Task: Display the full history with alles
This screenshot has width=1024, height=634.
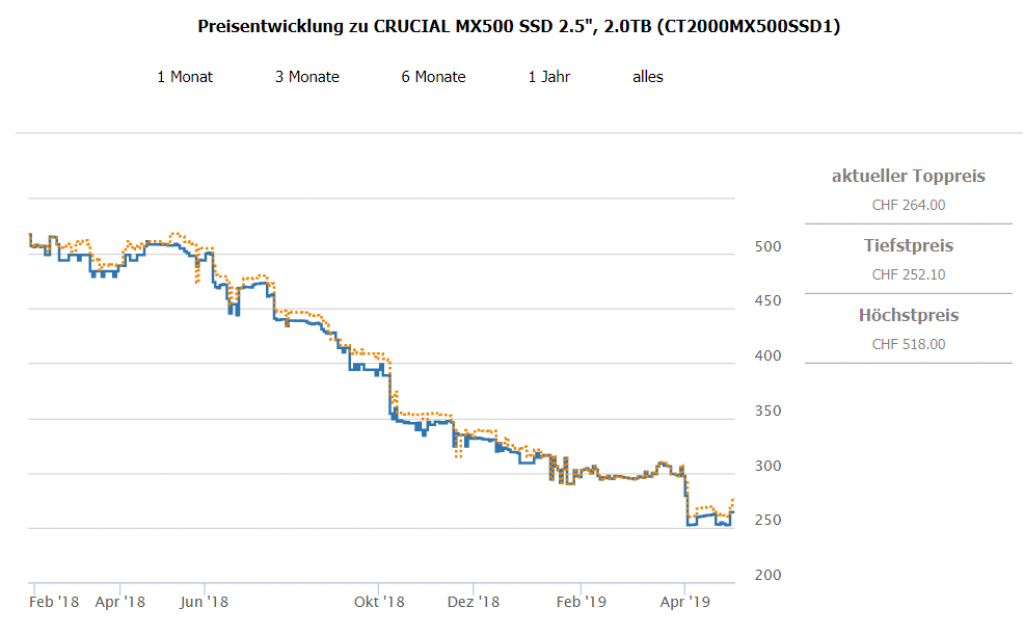Action: [x=648, y=77]
